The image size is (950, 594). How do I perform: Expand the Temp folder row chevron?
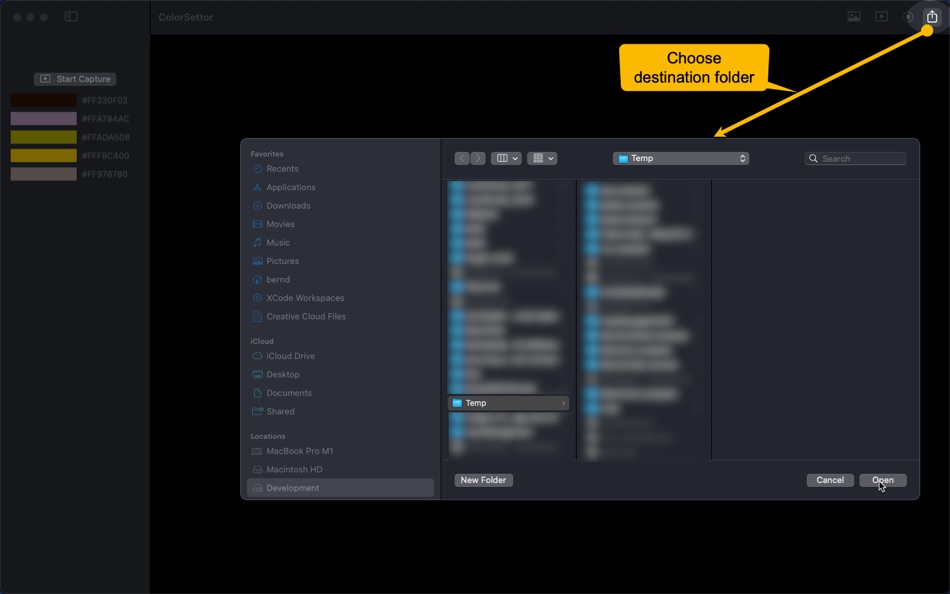[x=563, y=403]
